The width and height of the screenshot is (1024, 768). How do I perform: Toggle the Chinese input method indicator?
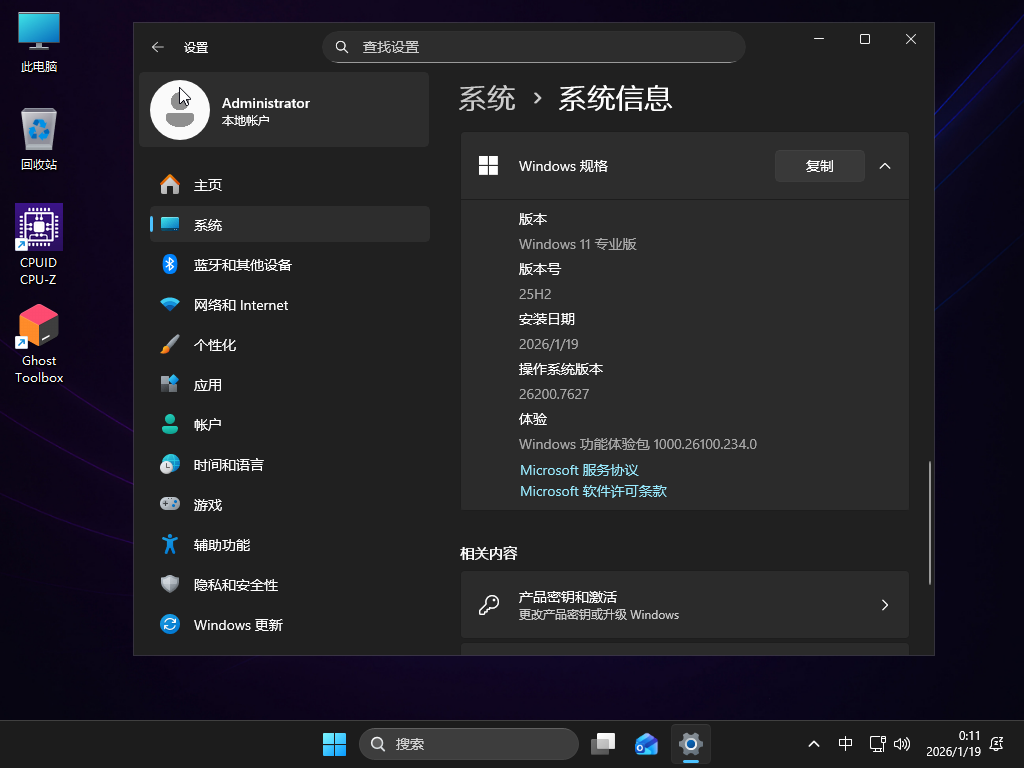point(845,744)
